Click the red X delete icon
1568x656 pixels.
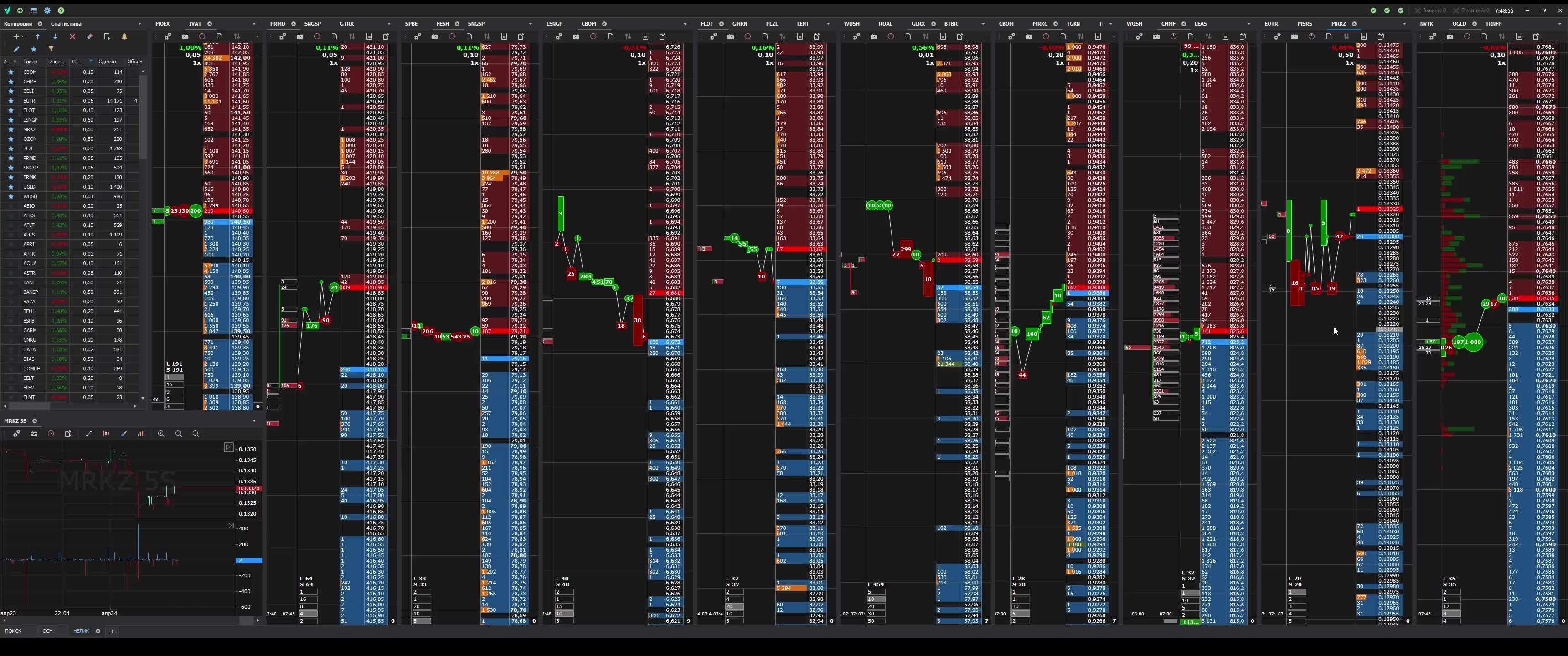pyautogui.click(x=72, y=36)
